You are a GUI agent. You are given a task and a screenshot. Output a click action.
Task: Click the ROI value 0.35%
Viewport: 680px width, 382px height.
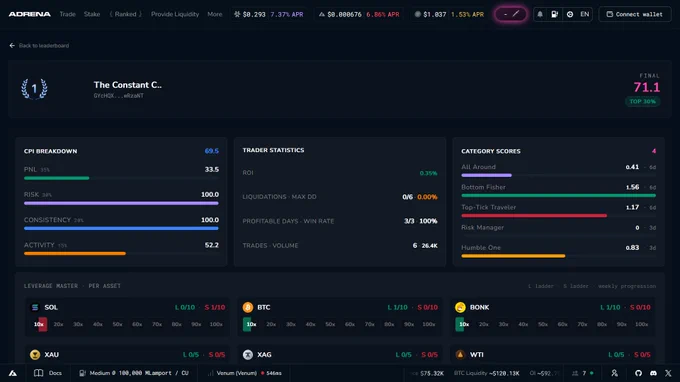point(428,173)
